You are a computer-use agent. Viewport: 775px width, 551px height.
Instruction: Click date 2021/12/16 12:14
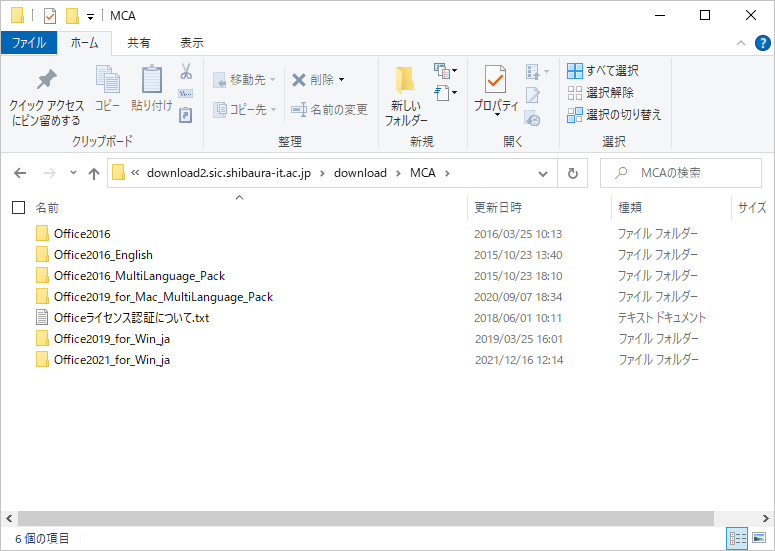tap(519, 360)
